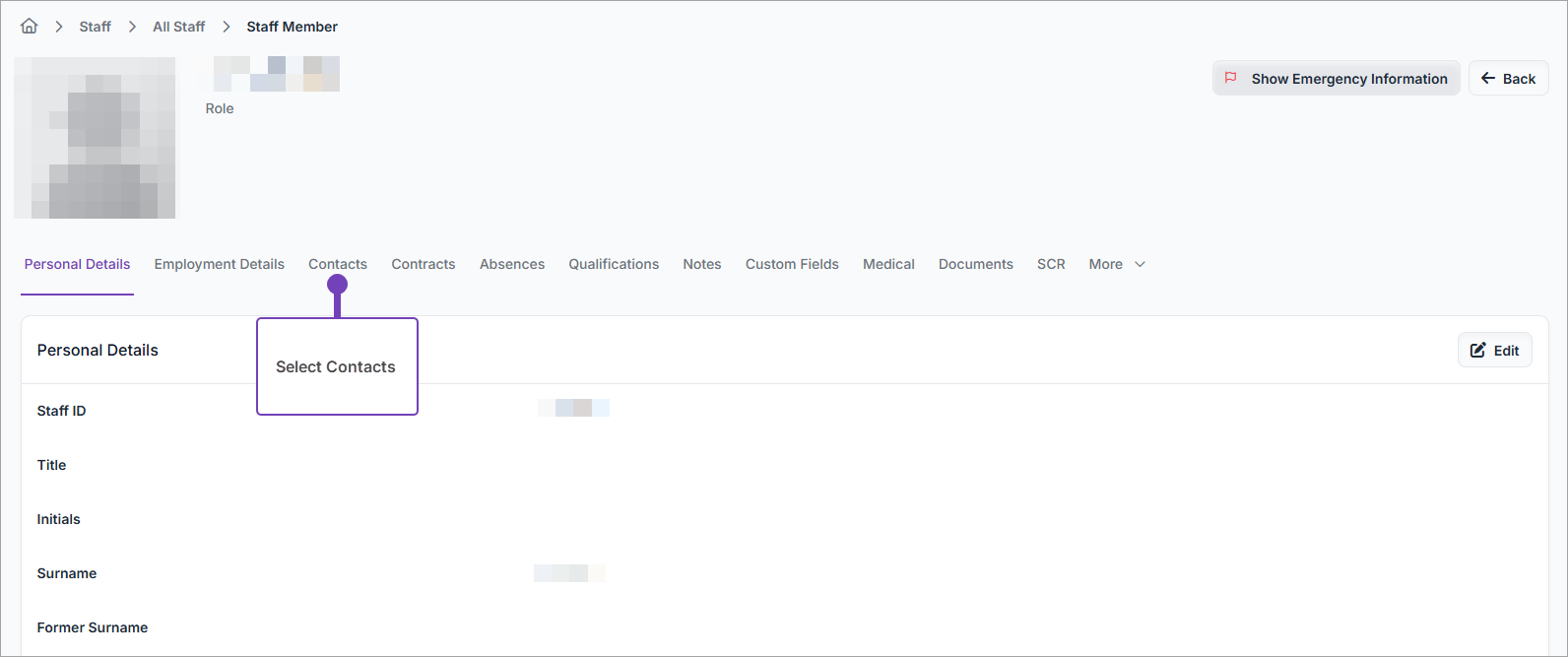Screen dimensions: 1568x657
Task: Select the Contracts tab
Action: [x=423, y=264]
